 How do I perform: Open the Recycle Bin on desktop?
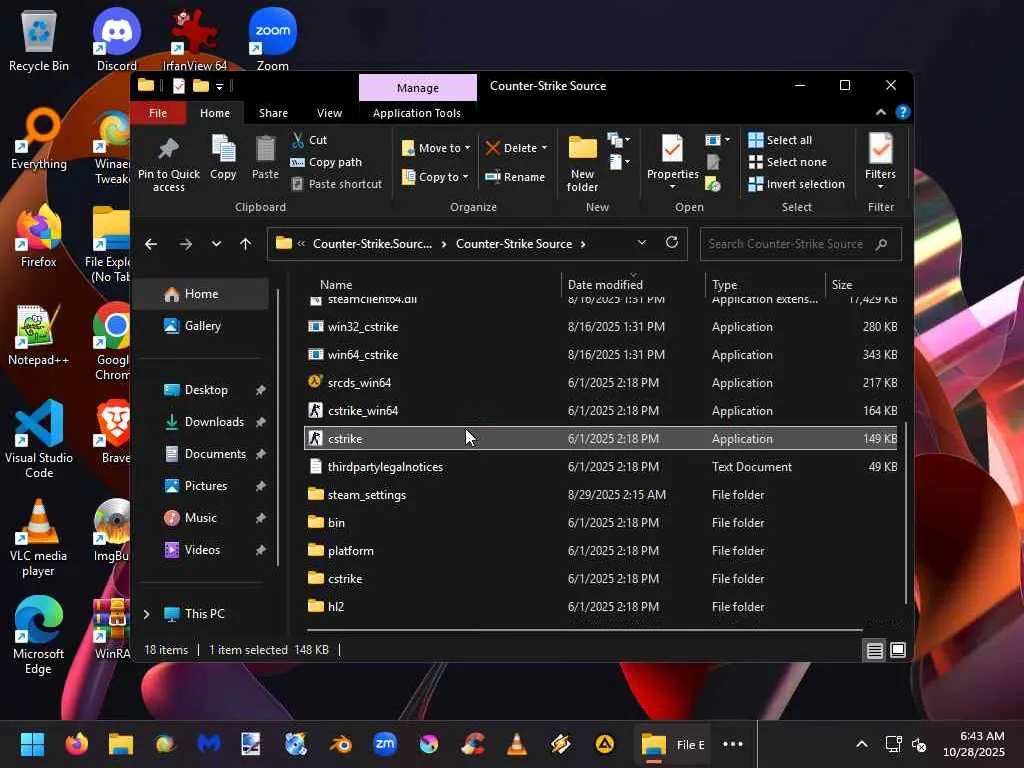tap(39, 40)
